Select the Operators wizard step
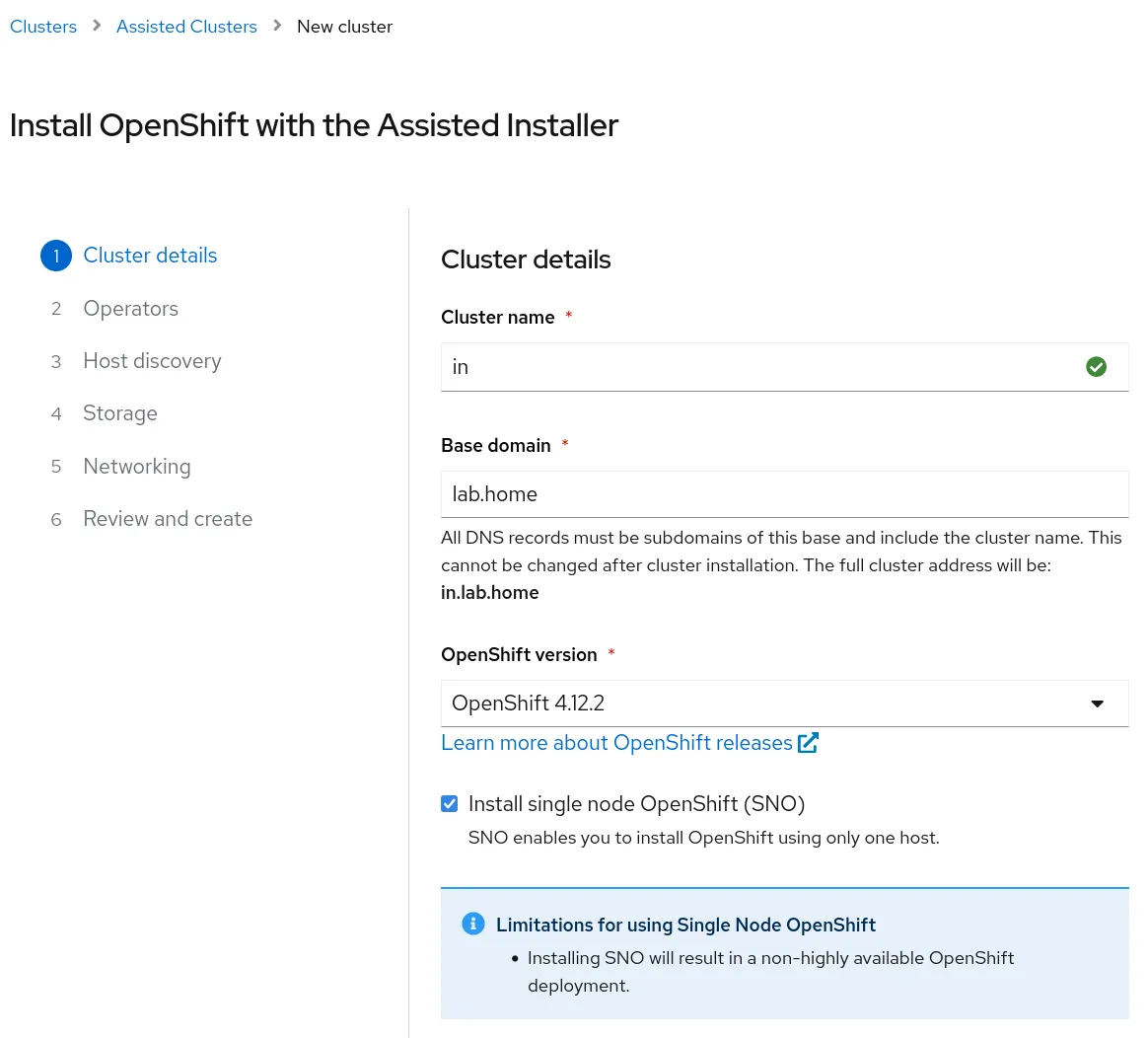This screenshot has width=1148, height=1038. point(131,309)
